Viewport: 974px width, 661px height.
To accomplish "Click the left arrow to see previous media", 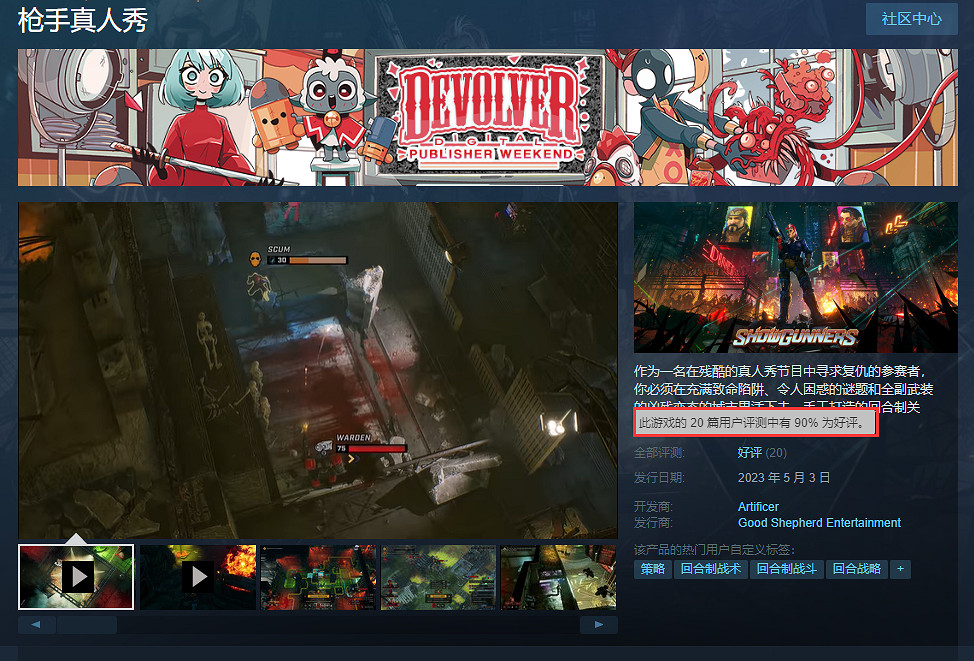I will click(x=36, y=623).
